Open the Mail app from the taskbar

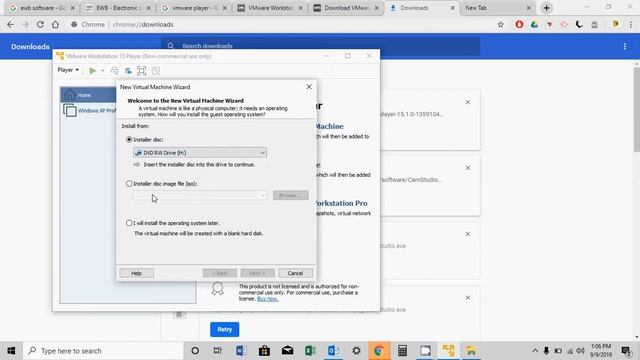287,351
